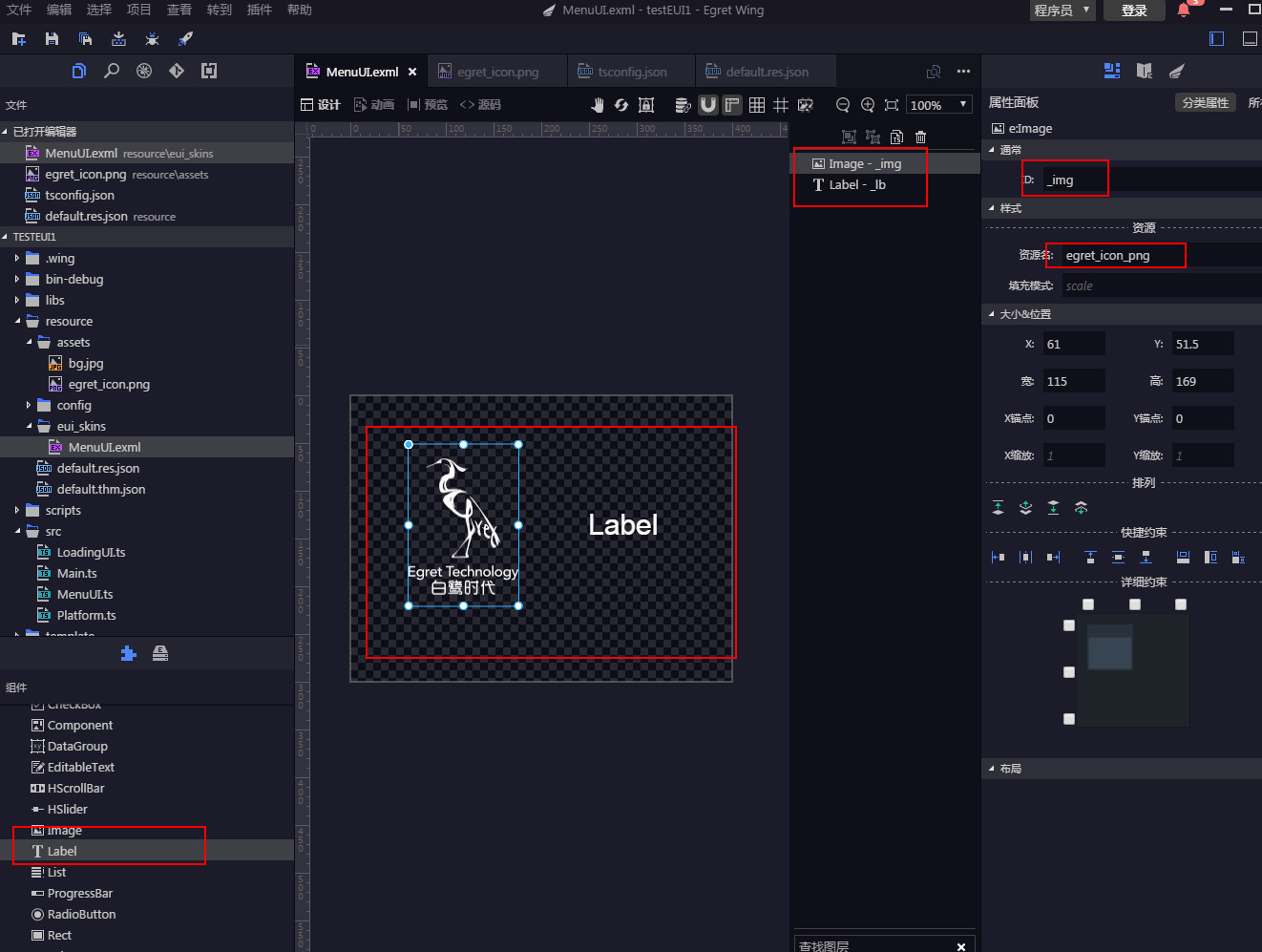Viewport: 1262px width, 952px height.
Task: Toggle snapping with the magnet U icon
Action: [708, 104]
